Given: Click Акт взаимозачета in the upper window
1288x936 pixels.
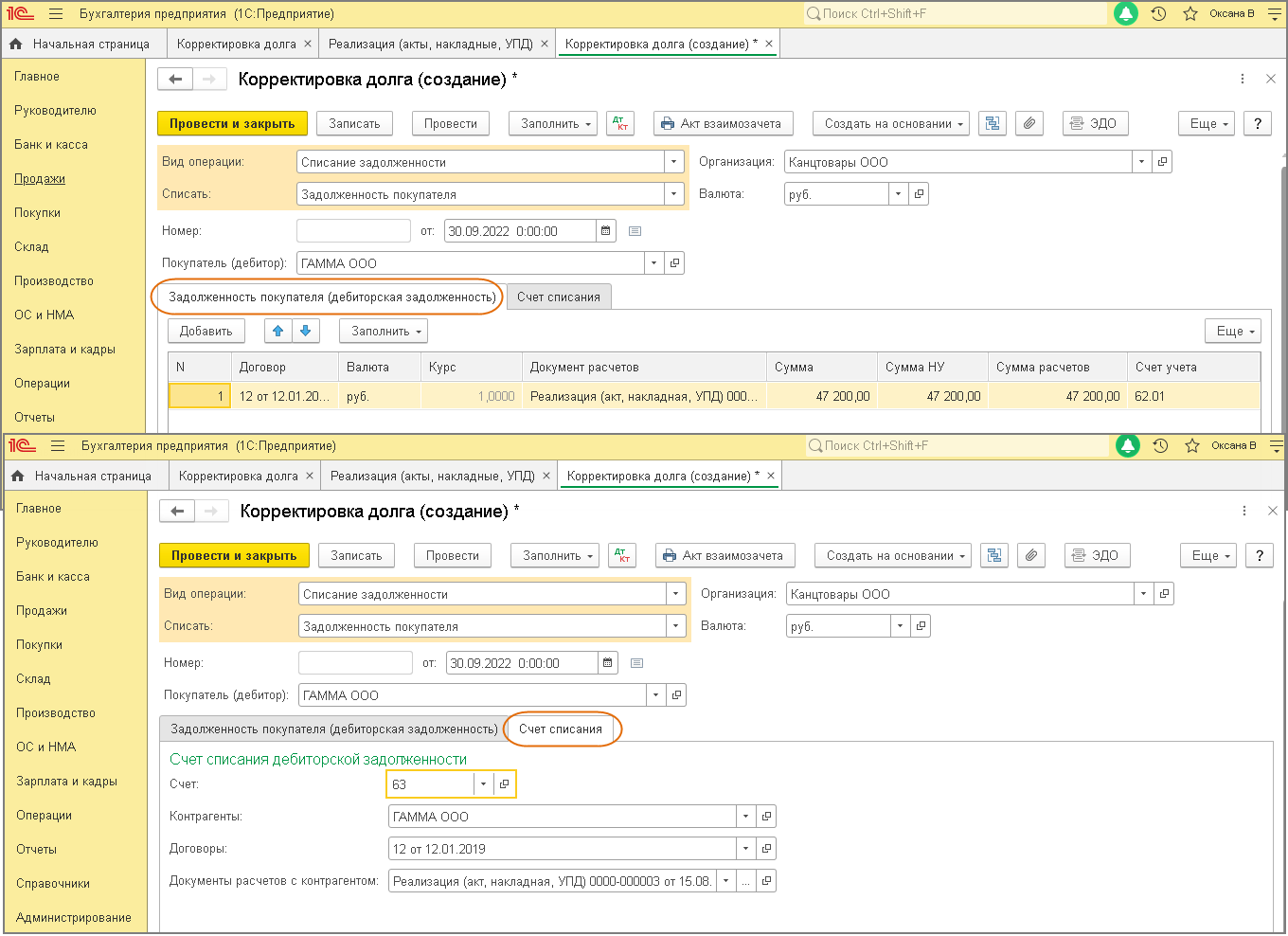Looking at the screenshot, I should pos(723,124).
